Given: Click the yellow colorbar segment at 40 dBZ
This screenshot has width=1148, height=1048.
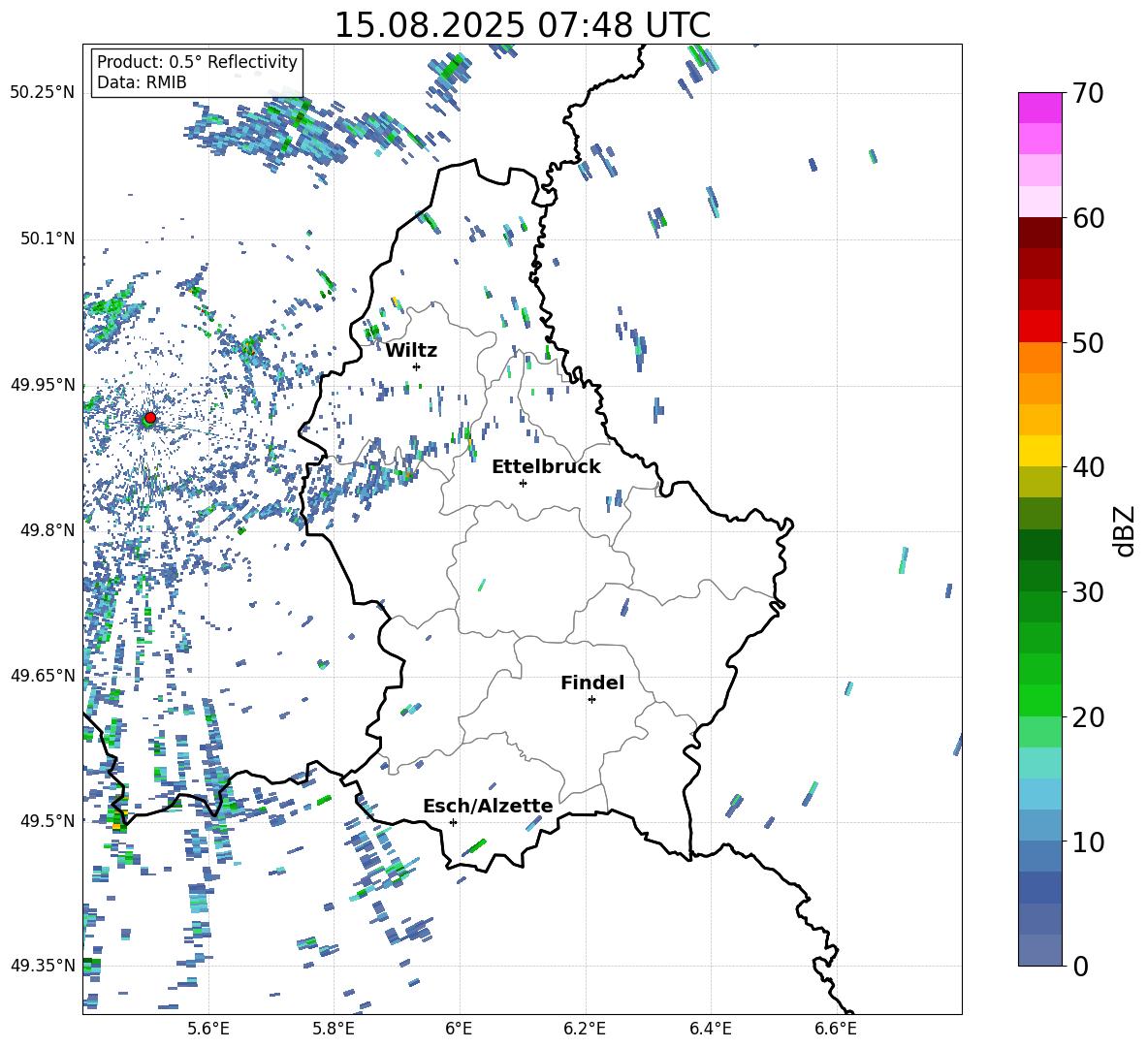Looking at the screenshot, I should click(1040, 451).
